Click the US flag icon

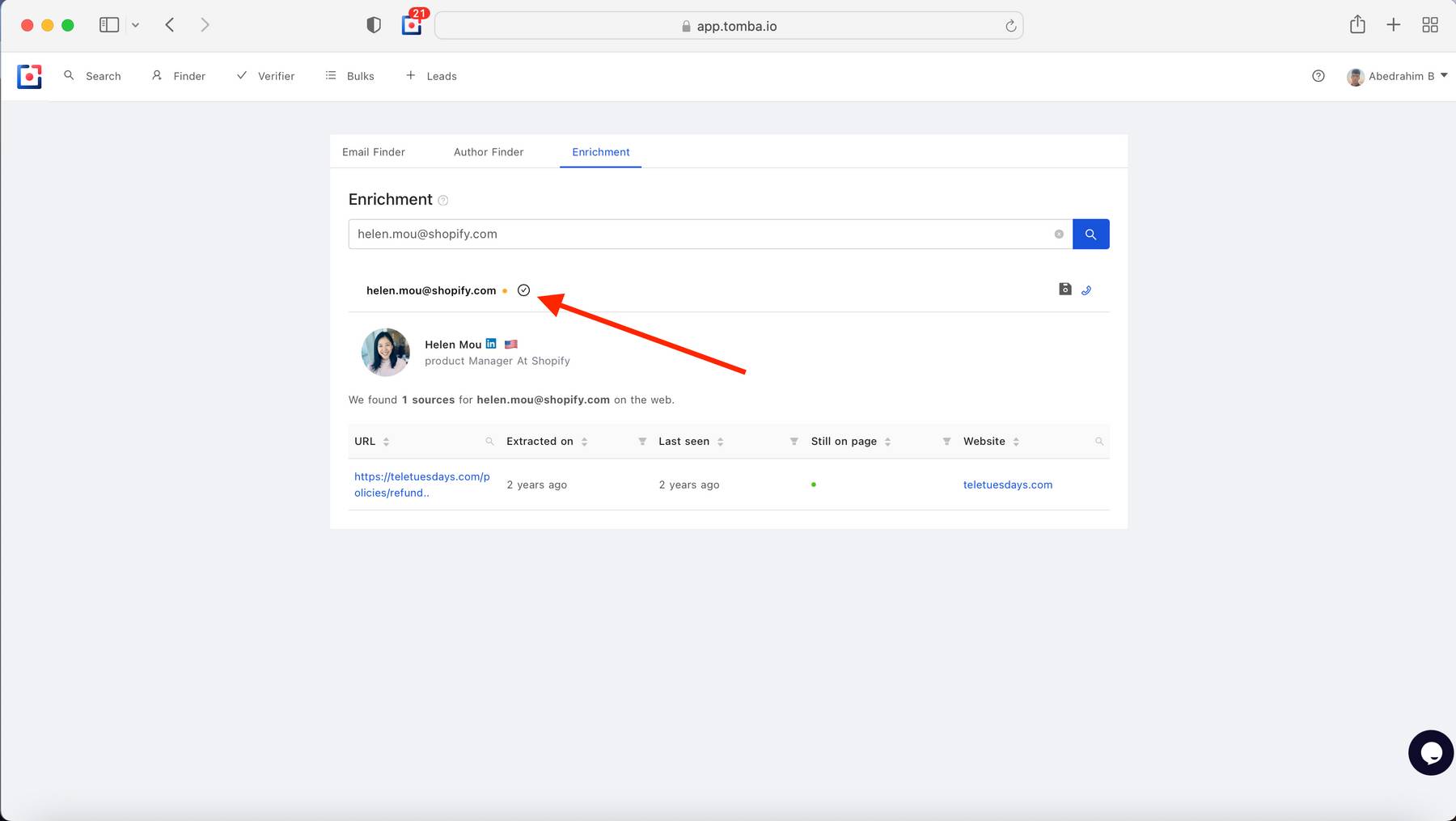click(511, 345)
